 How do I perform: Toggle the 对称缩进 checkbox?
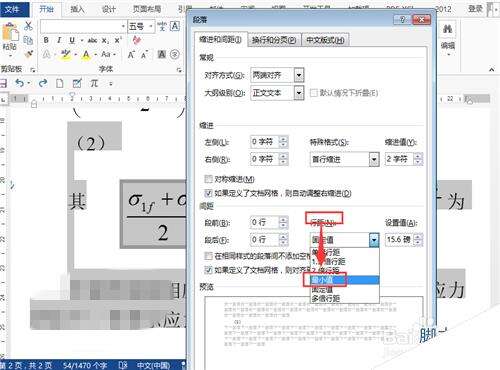point(208,179)
